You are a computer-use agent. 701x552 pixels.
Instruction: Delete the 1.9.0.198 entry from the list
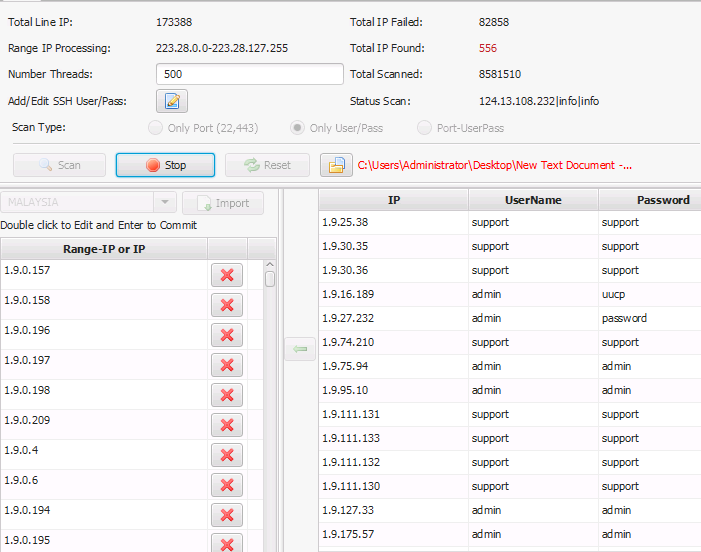227,396
